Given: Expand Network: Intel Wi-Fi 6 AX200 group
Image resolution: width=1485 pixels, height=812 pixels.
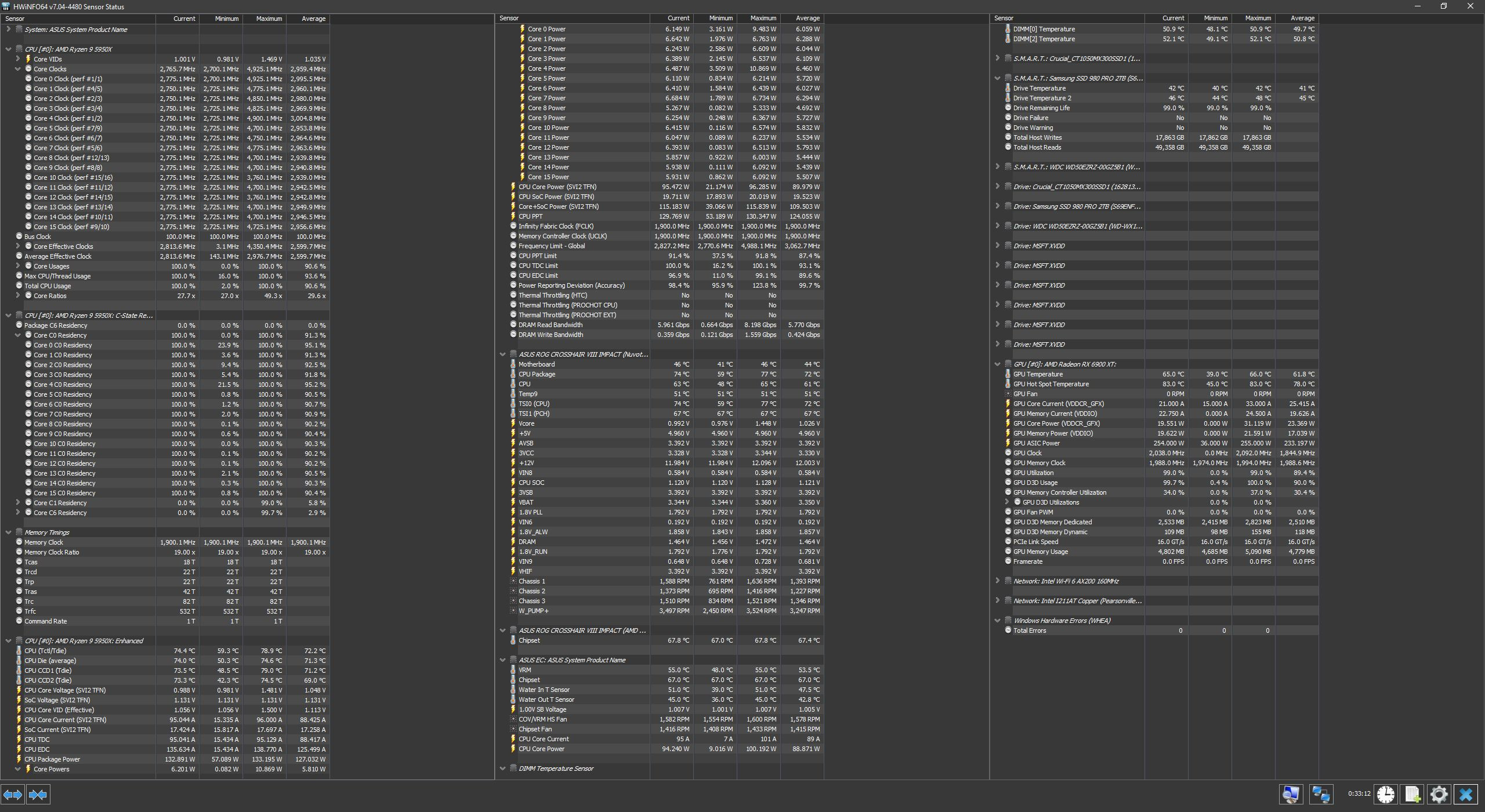Looking at the screenshot, I should click(x=997, y=581).
